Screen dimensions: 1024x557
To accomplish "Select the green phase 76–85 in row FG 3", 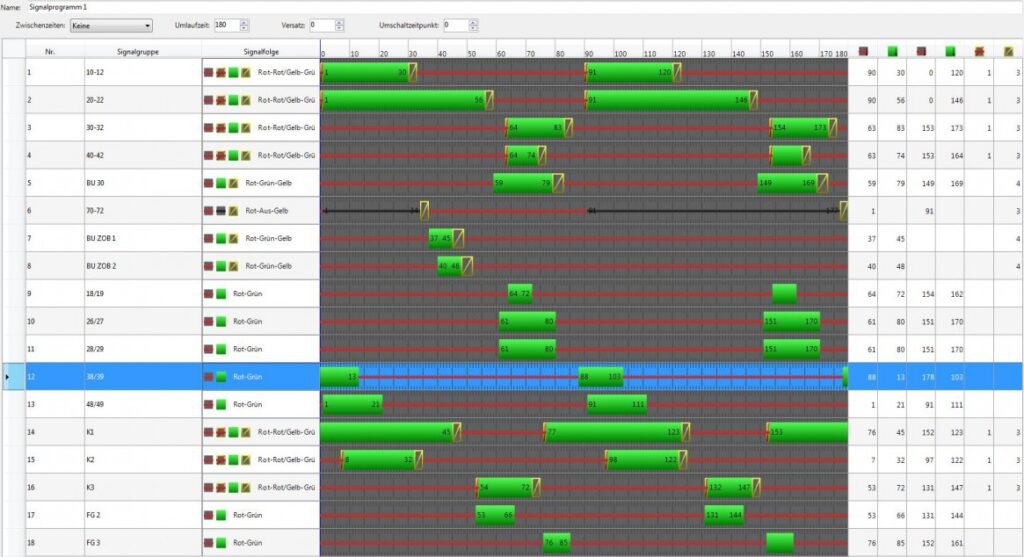I will pos(556,543).
